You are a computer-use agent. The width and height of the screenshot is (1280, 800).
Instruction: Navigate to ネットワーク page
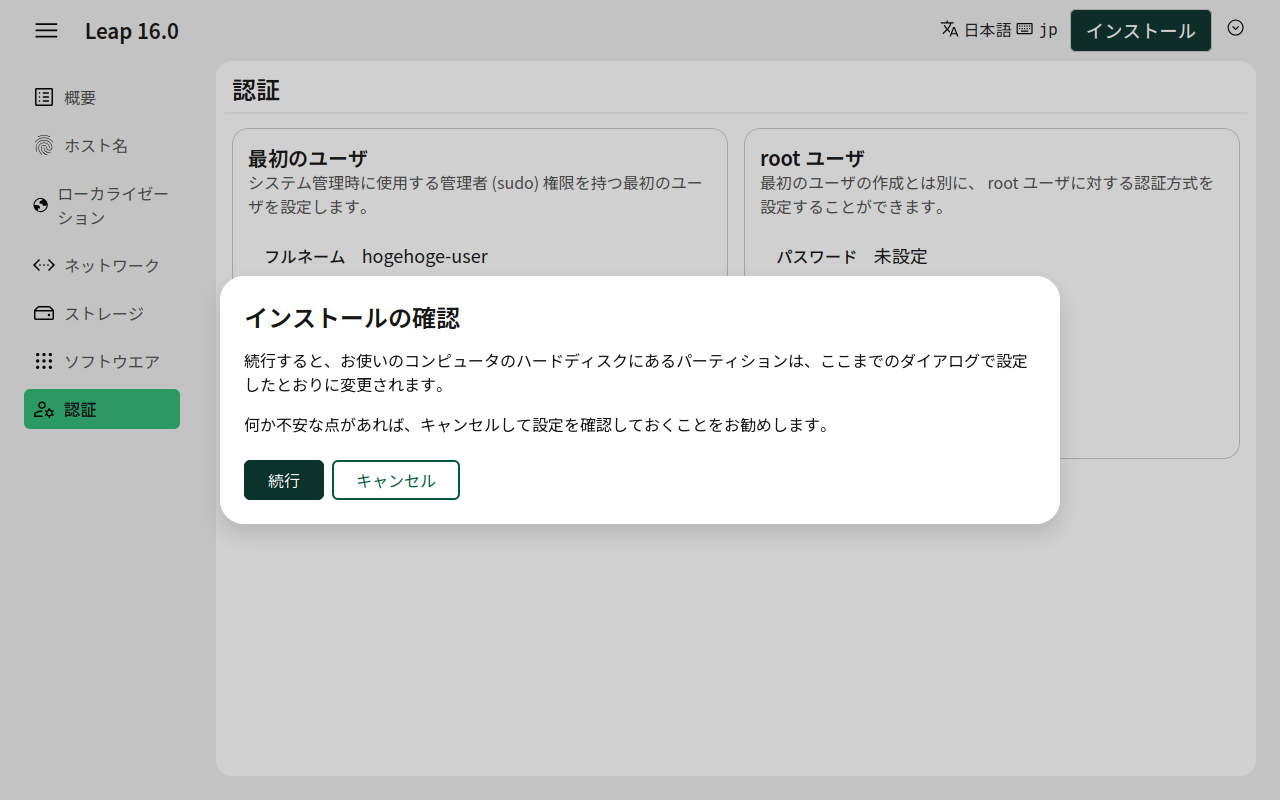pos(102,265)
